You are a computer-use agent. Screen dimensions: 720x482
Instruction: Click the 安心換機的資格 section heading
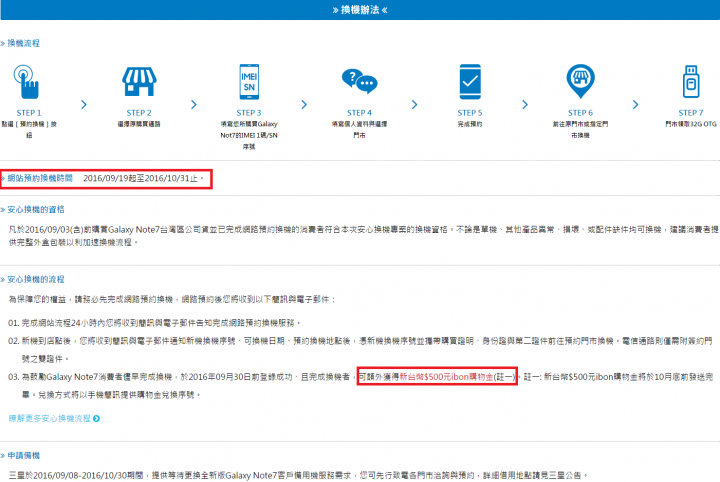point(36,209)
